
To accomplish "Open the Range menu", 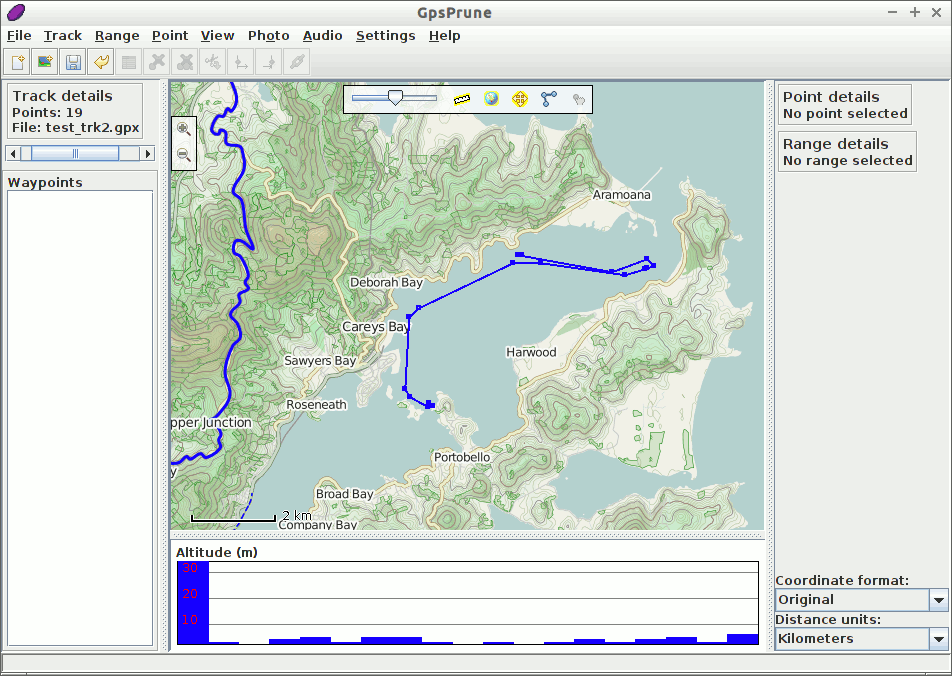I will (x=117, y=36).
